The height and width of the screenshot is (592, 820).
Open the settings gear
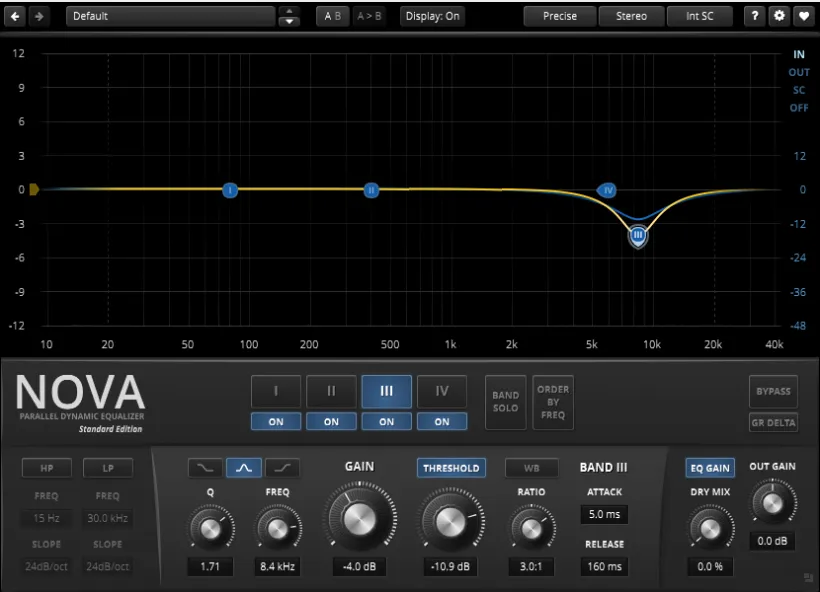(779, 16)
